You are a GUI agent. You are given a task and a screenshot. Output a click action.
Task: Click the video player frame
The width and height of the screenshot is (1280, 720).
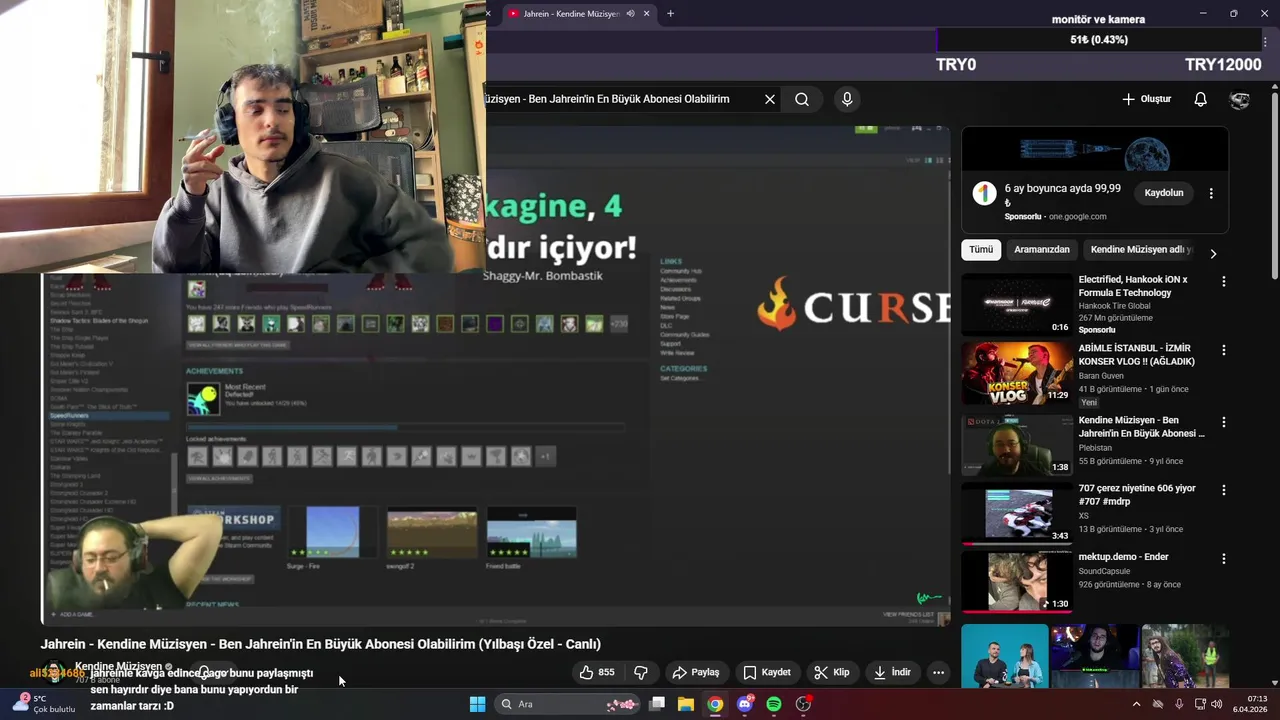pyautogui.click(x=495, y=375)
